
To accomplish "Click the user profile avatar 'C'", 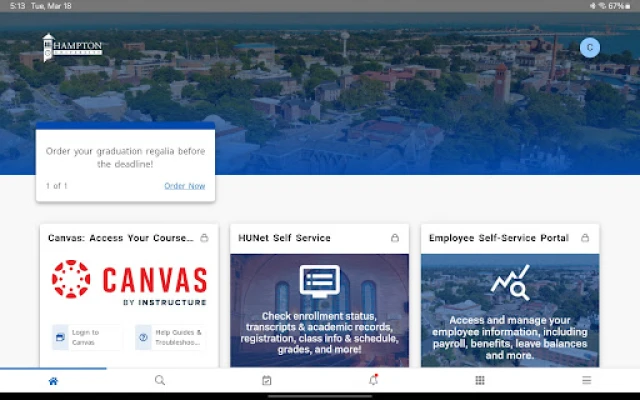I will point(590,47).
